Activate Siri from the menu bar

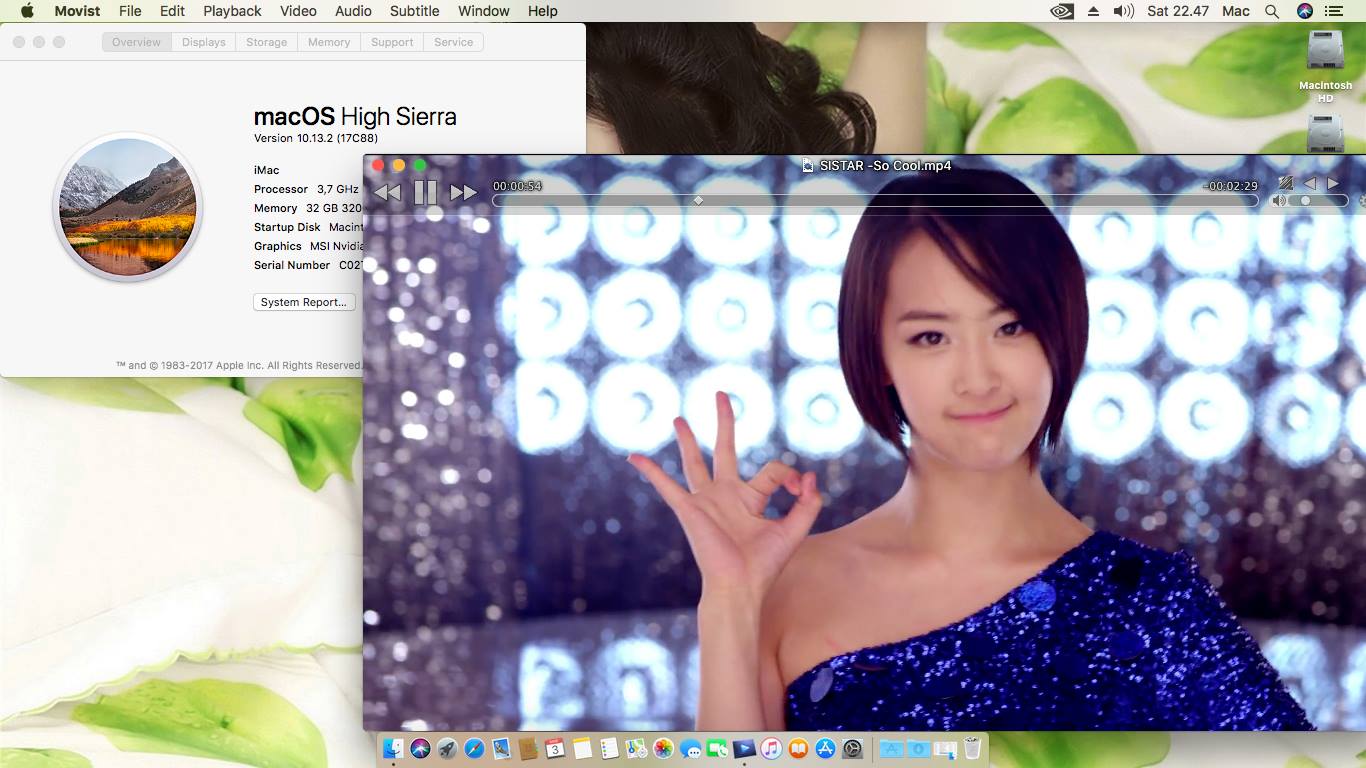click(x=1305, y=11)
